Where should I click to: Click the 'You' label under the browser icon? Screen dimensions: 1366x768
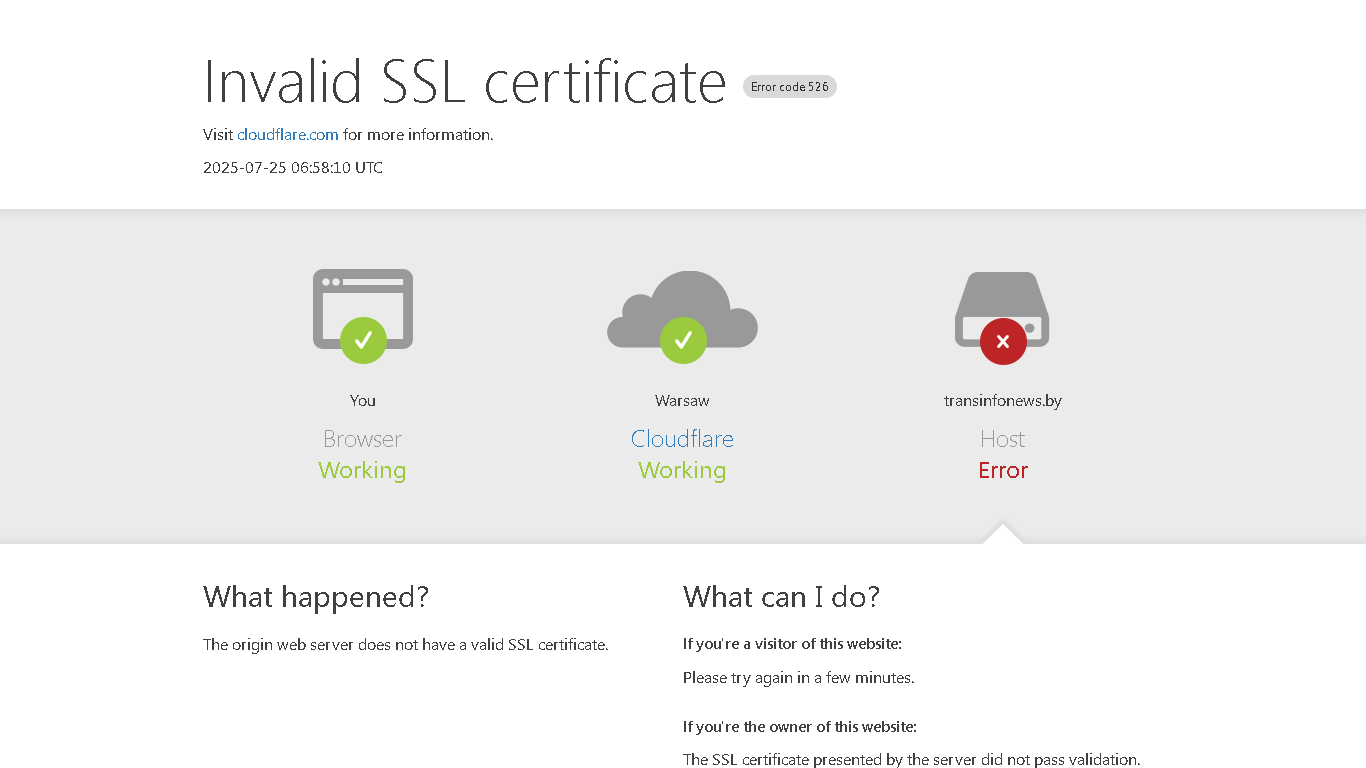363,401
